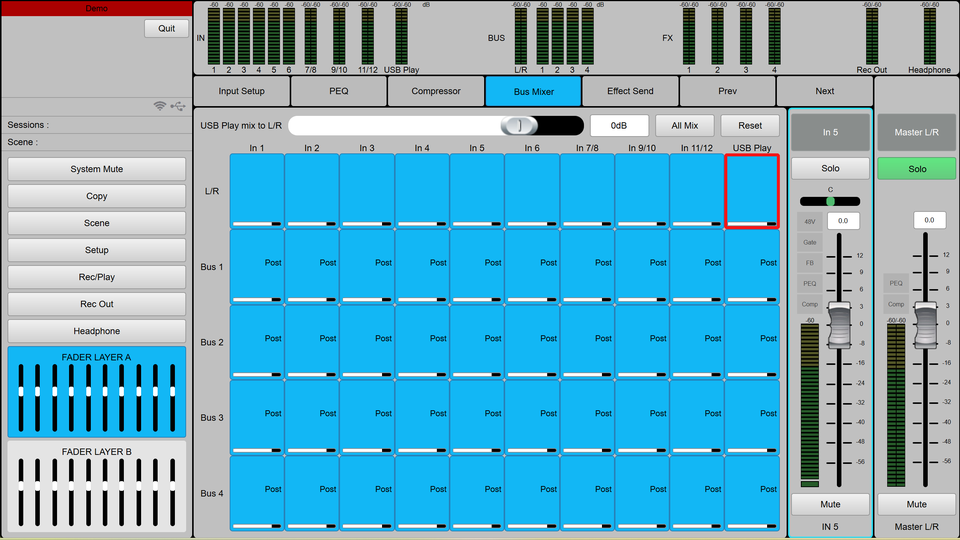Click the Reset button
This screenshot has height=540, width=960.
(750, 125)
